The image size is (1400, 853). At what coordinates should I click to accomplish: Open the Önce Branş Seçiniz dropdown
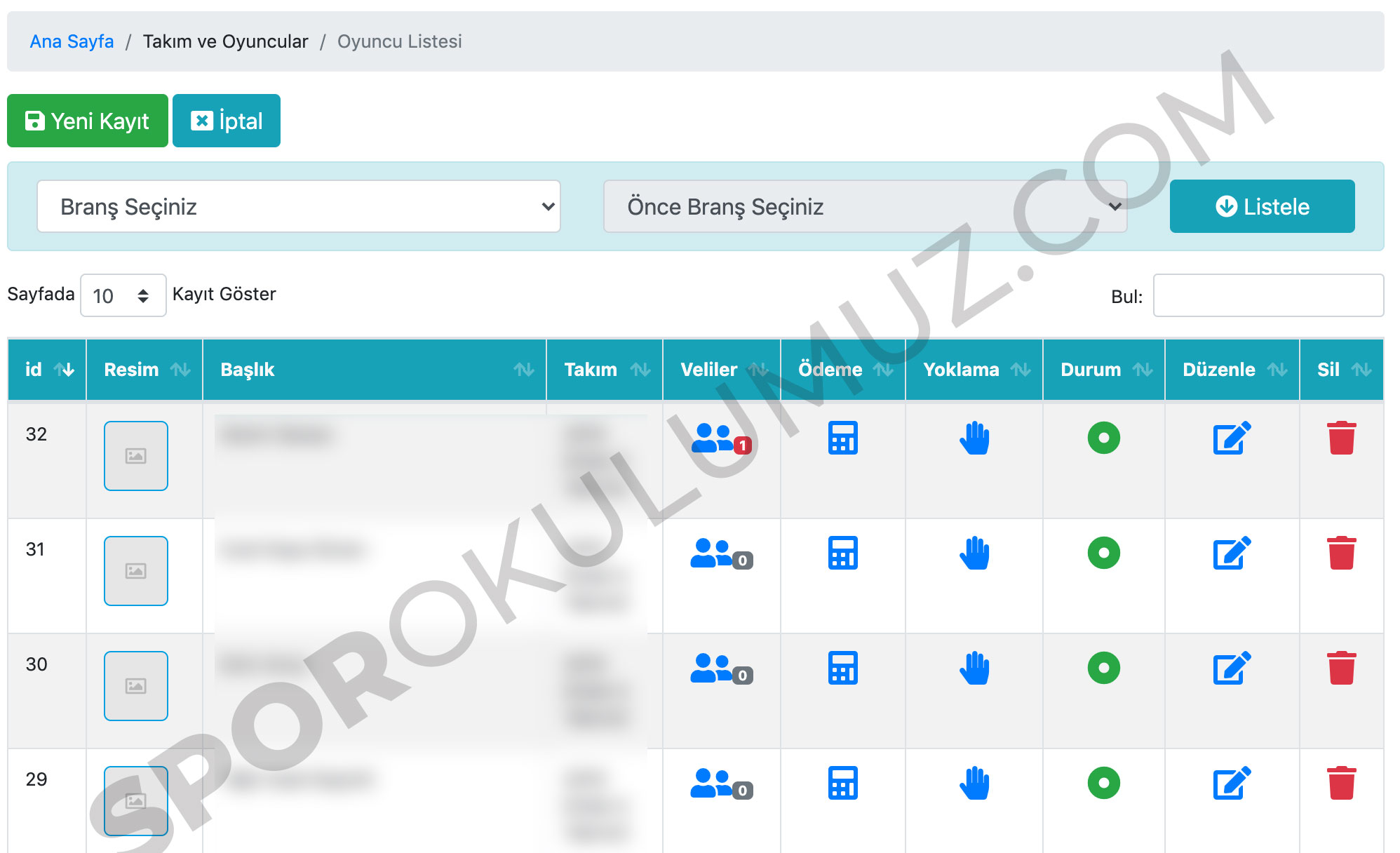pyautogui.click(x=865, y=206)
